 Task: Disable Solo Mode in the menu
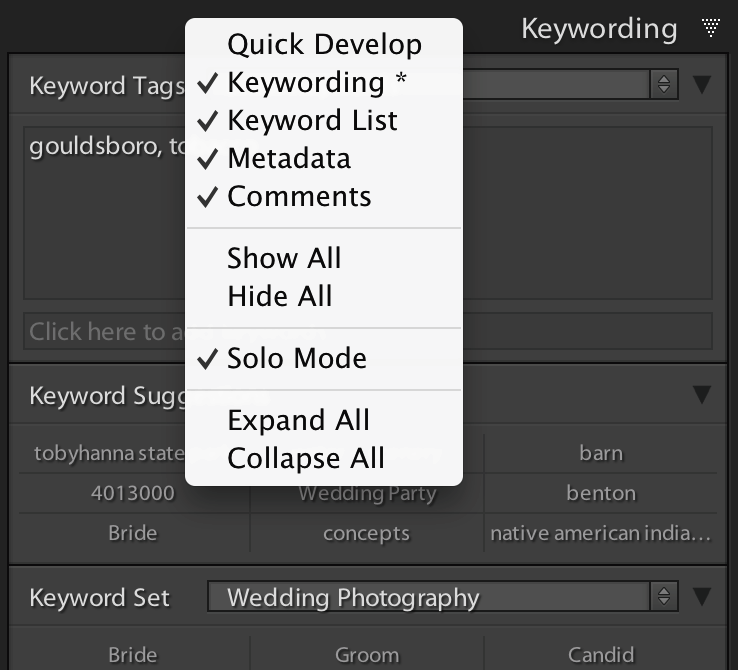click(x=296, y=358)
